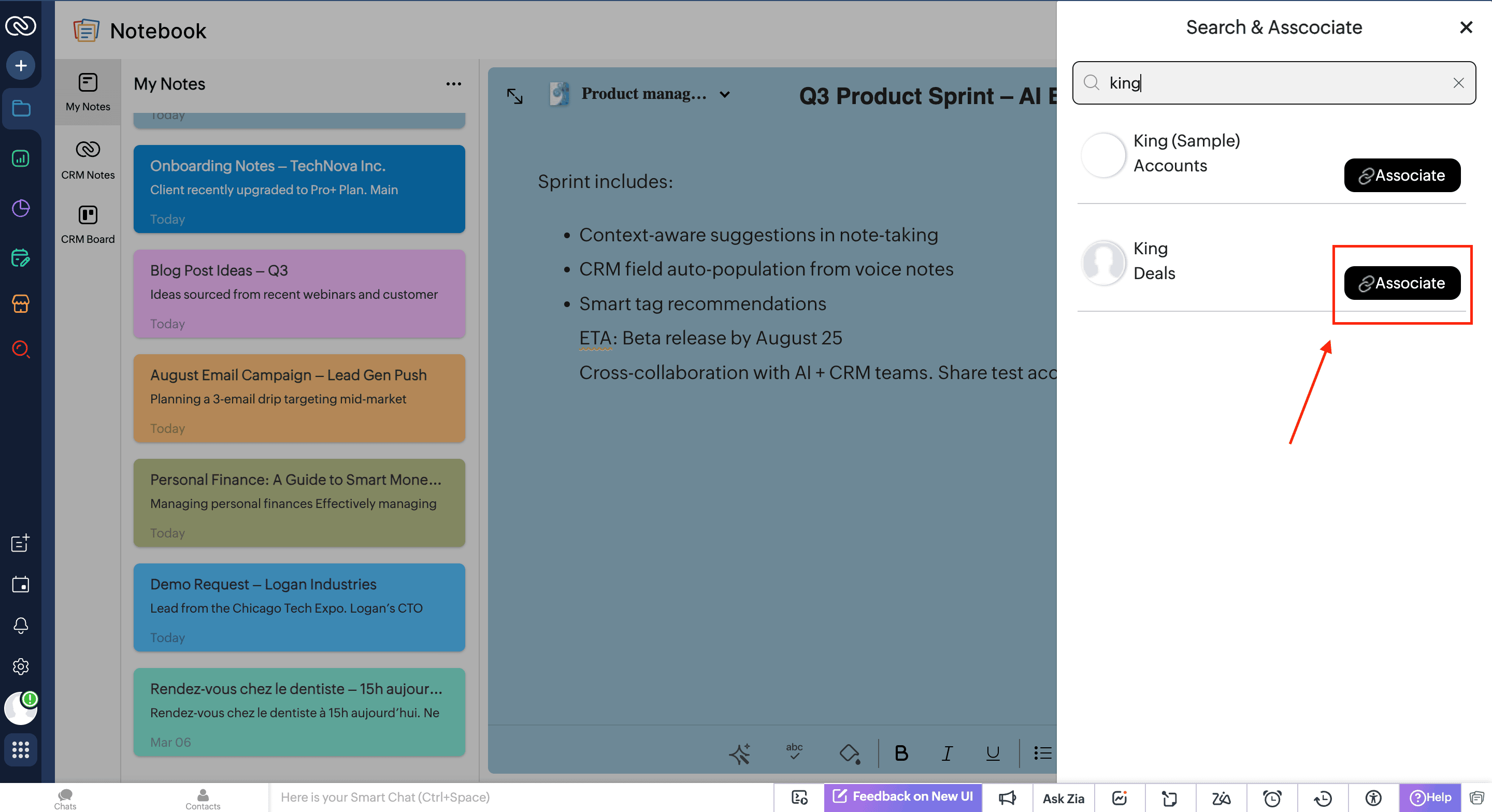Click the spell check abc icon

[794, 752]
